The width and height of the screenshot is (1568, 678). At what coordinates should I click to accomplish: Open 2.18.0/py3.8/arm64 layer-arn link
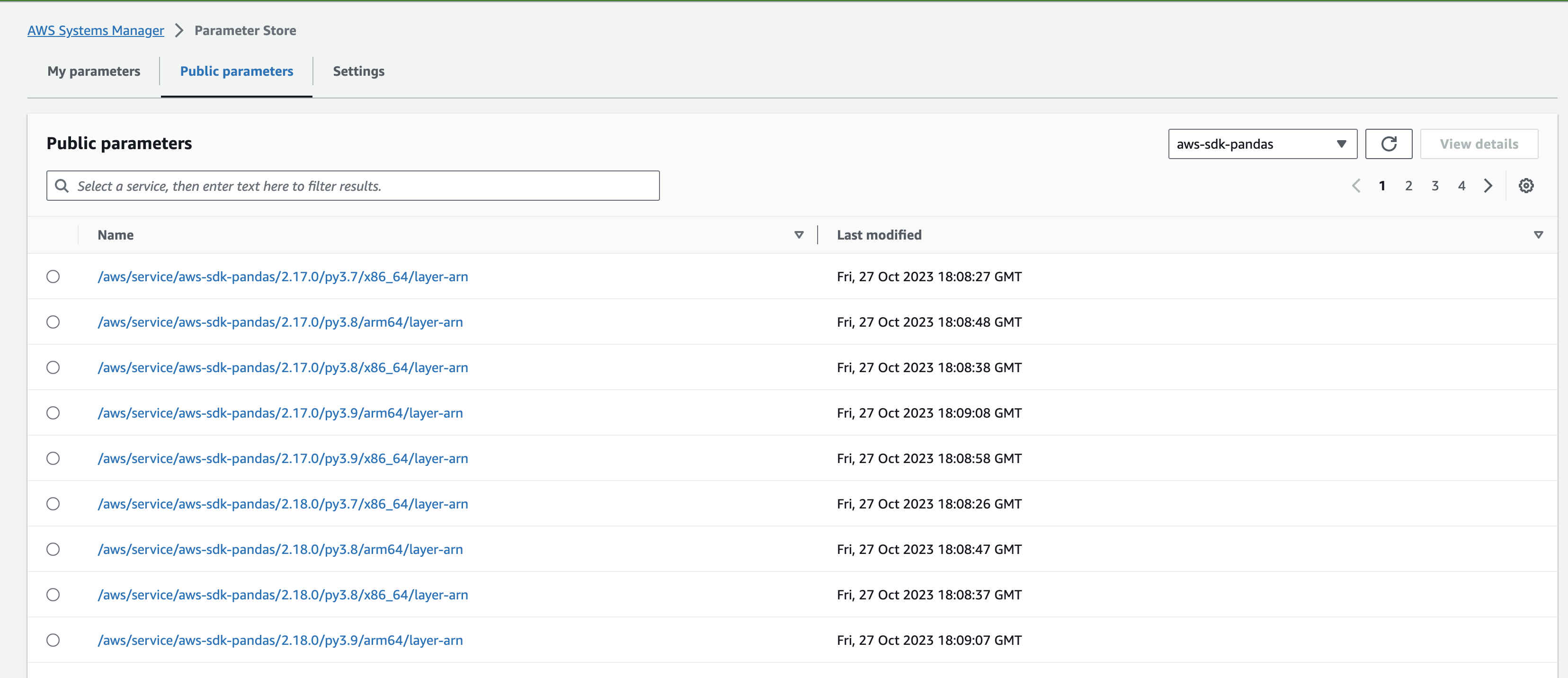[x=280, y=549]
